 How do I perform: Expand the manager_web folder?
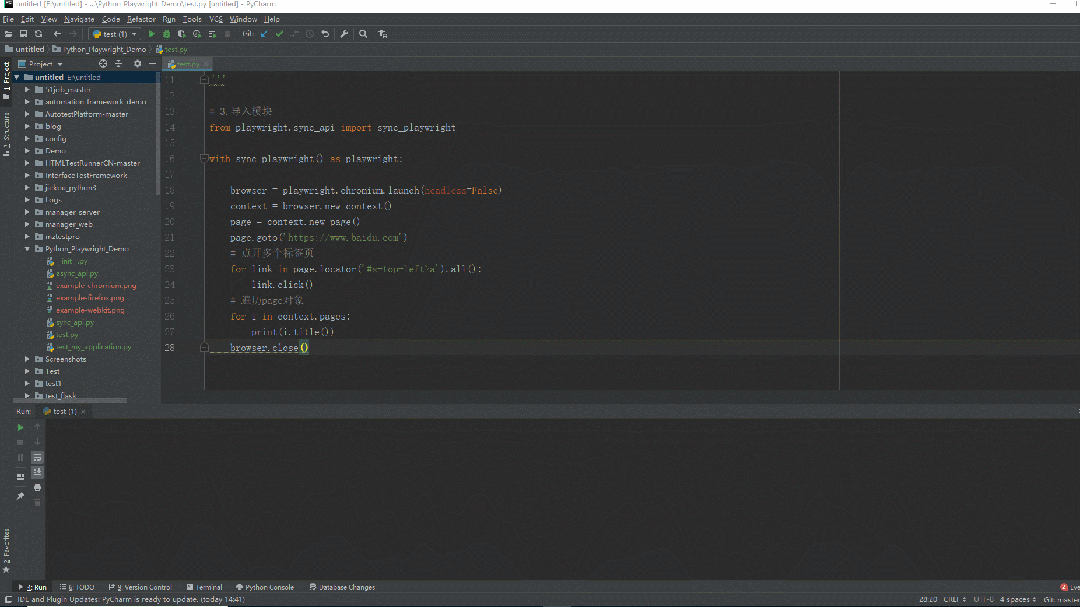click(28, 225)
